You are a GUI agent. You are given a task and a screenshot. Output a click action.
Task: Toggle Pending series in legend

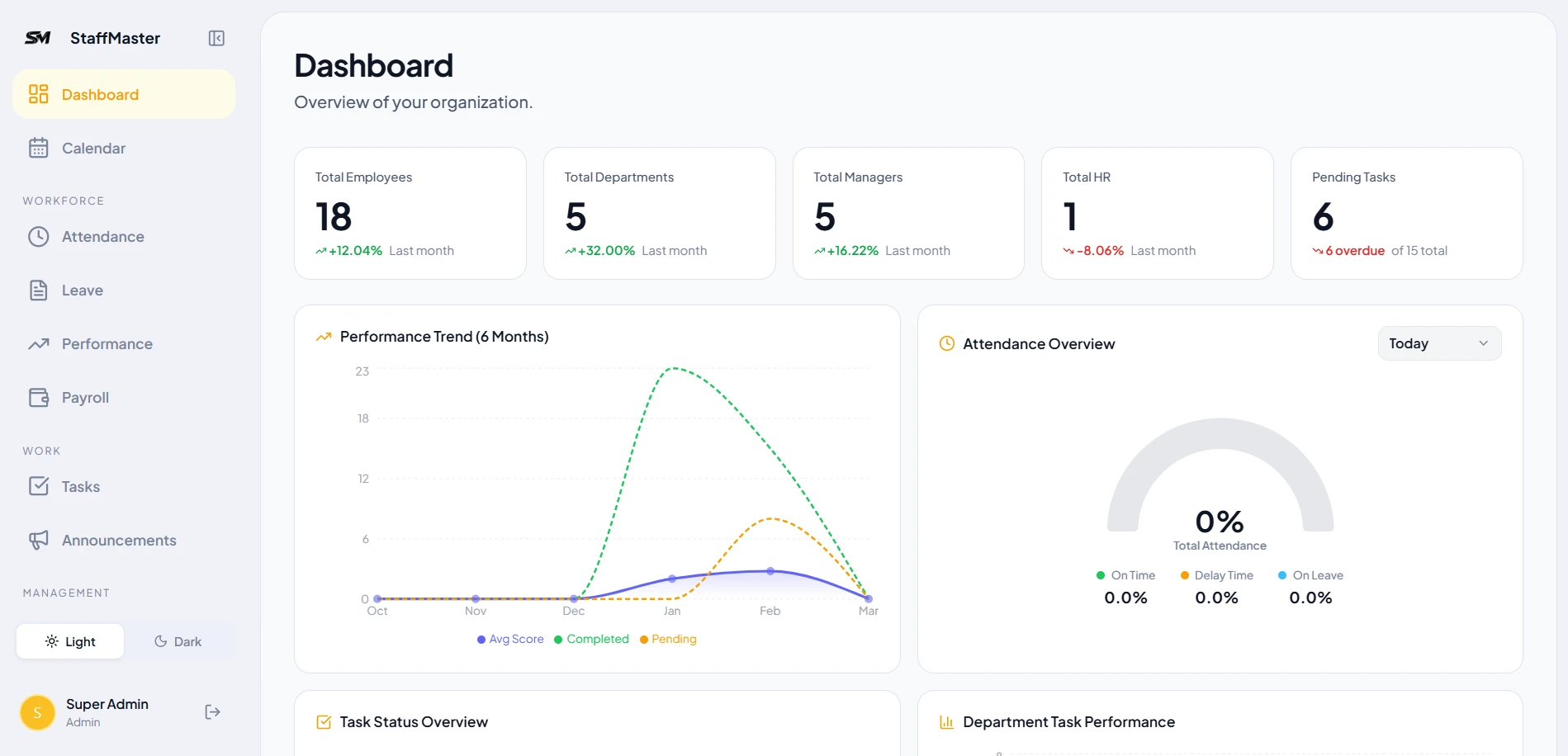point(668,639)
